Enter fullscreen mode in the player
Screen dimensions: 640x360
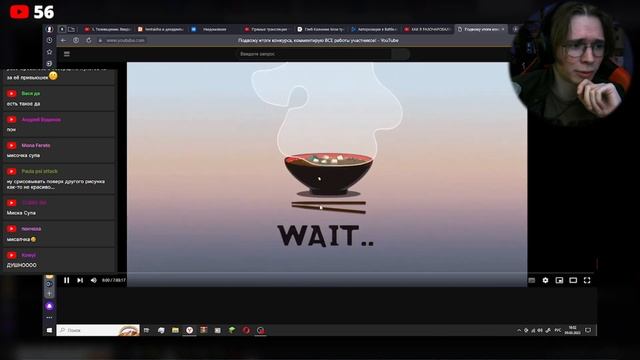pos(587,280)
